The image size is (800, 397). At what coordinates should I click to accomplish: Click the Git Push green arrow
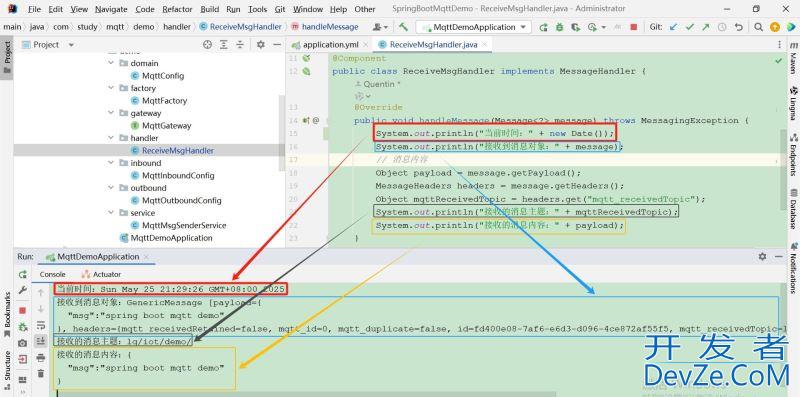[x=706, y=27]
